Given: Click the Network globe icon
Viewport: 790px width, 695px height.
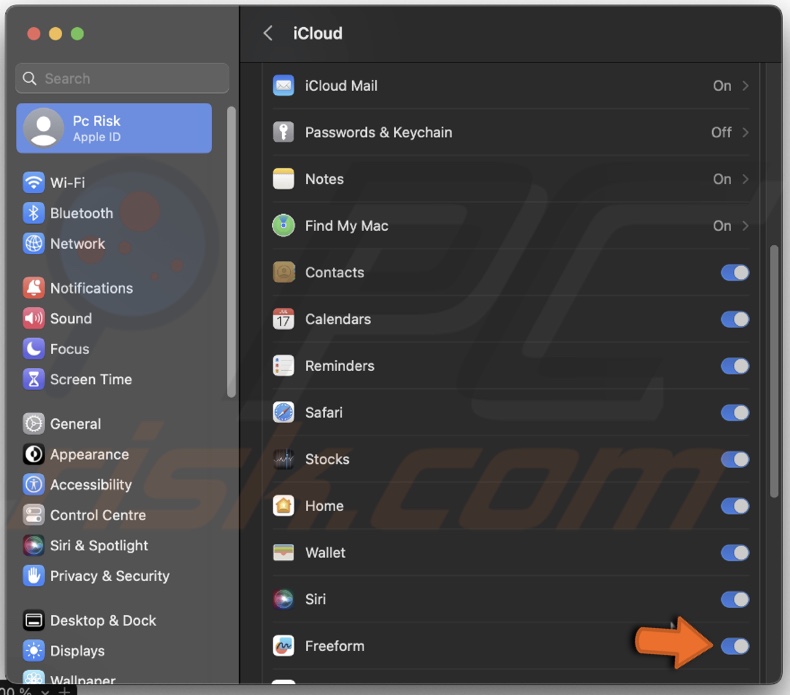Looking at the screenshot, I should pyautogui.click(x=34, y=243).
